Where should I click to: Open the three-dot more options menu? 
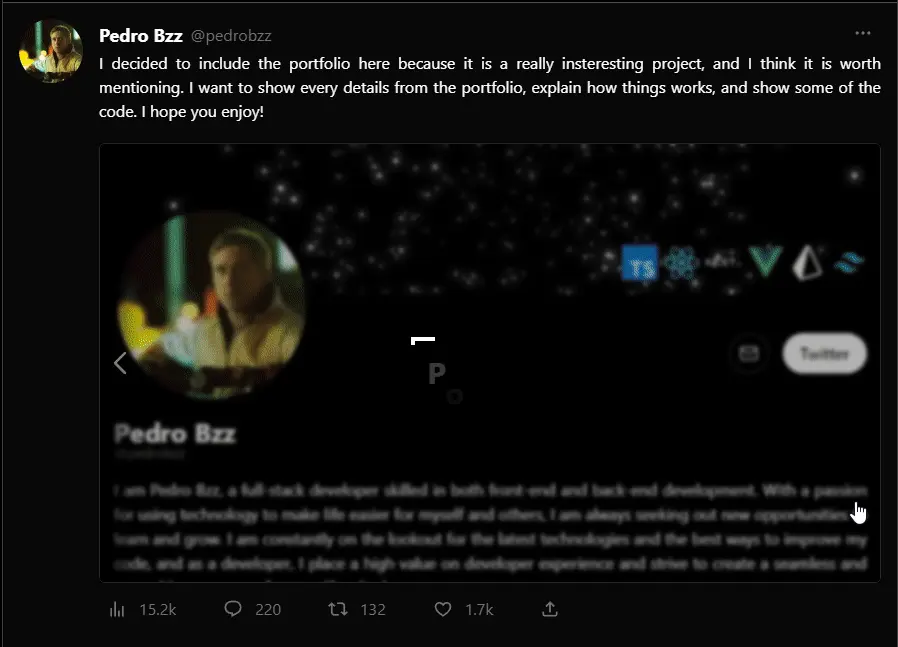(x=862, y=33)
